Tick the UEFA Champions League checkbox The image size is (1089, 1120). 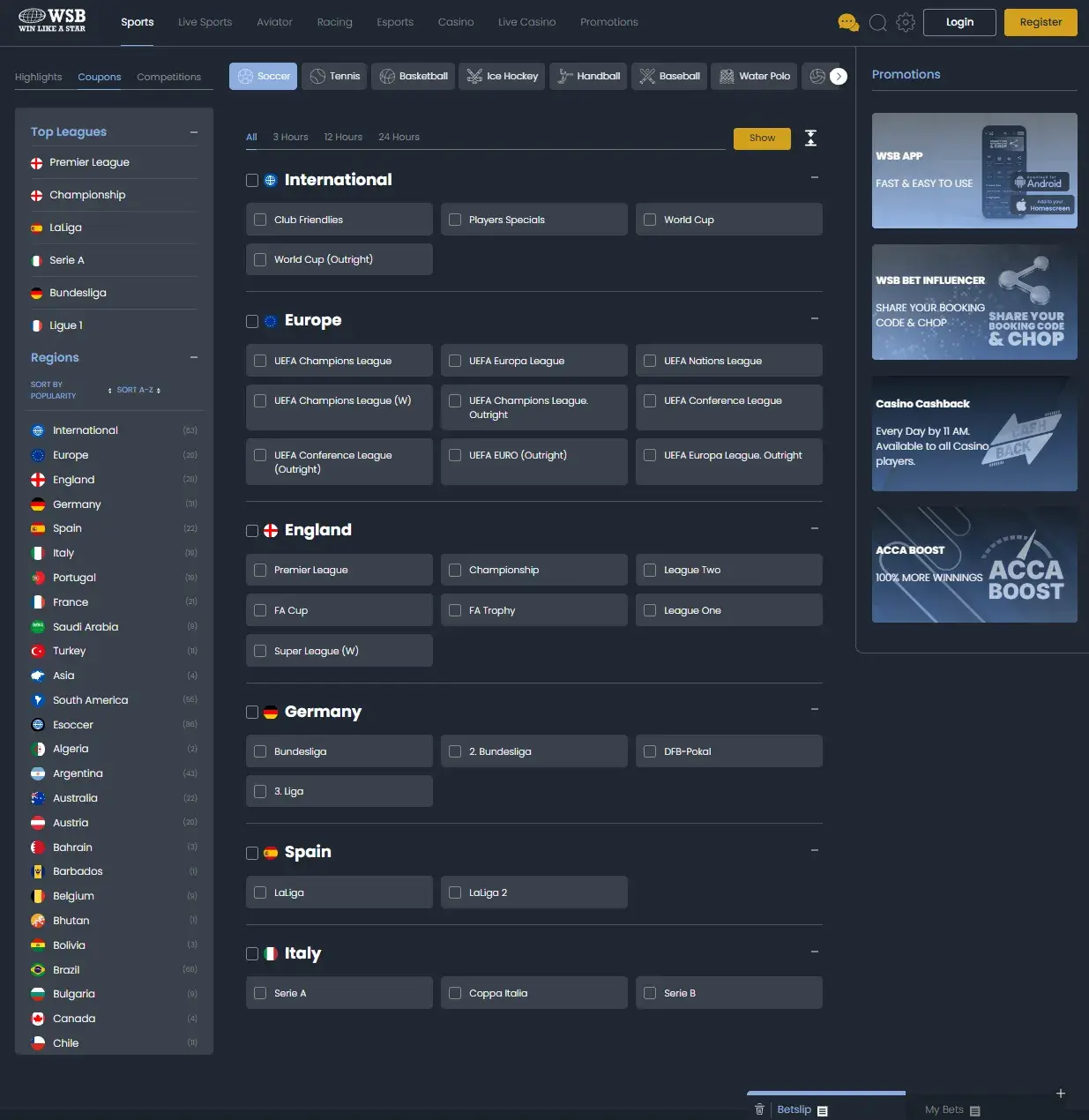point(260,361)
